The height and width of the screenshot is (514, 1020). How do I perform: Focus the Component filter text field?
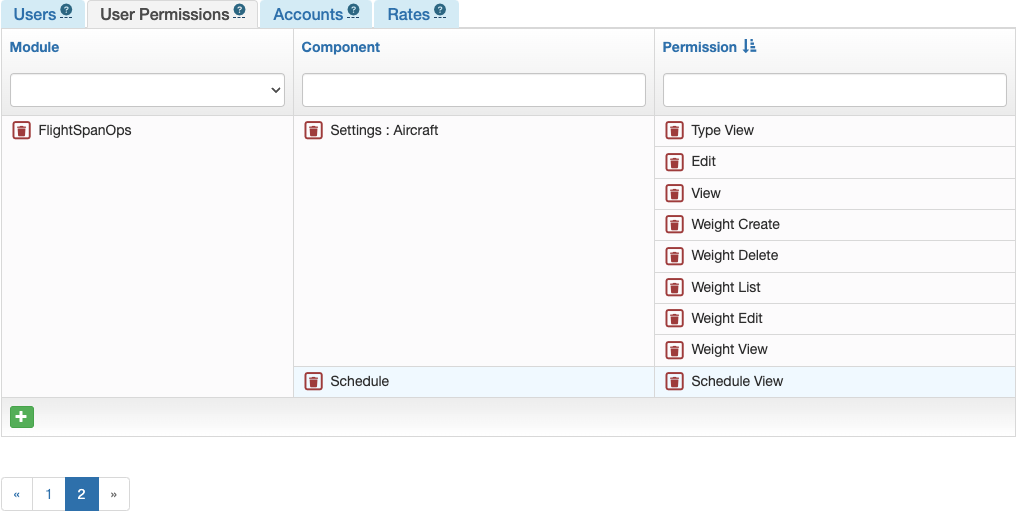tap(474, 90)
